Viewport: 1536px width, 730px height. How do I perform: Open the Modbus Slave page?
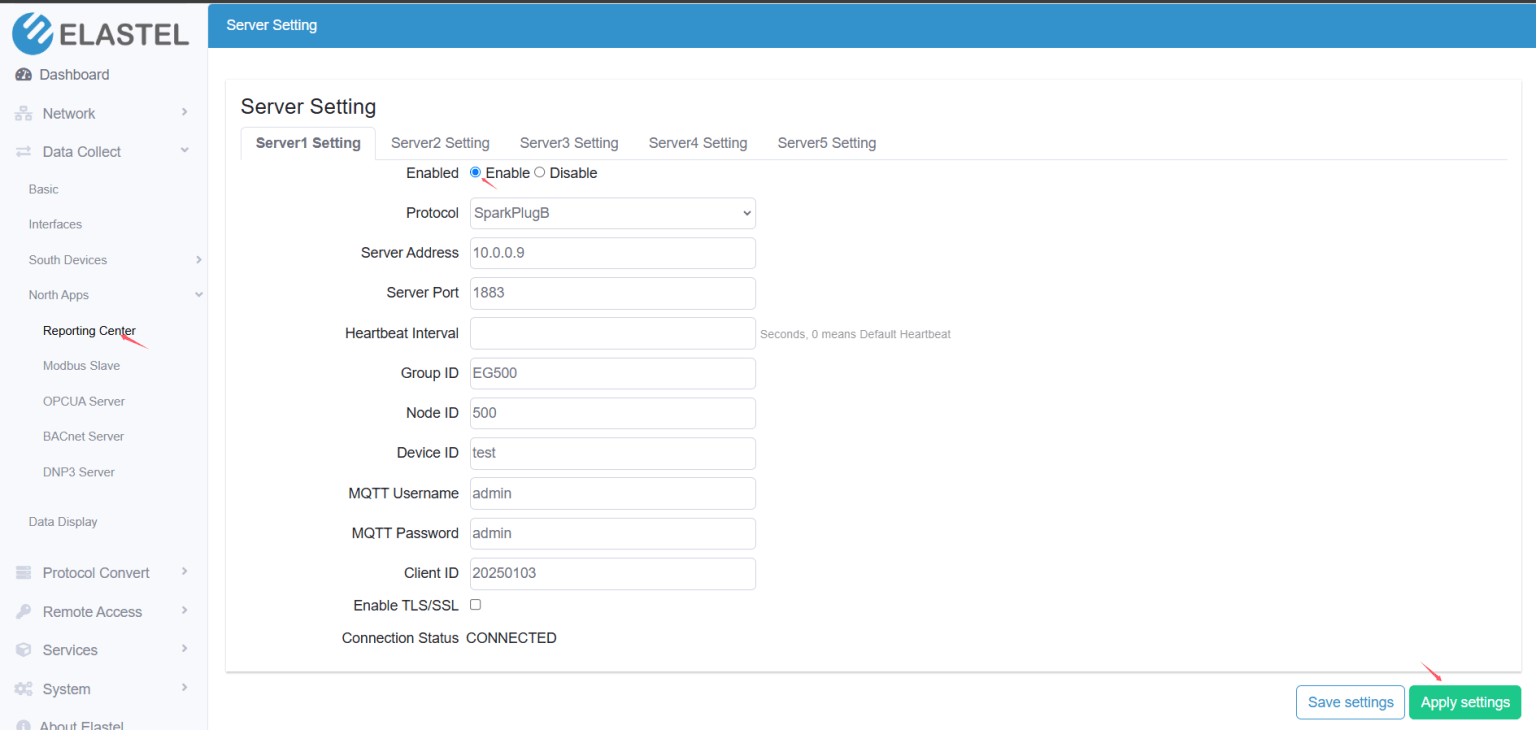coord(81,365)
